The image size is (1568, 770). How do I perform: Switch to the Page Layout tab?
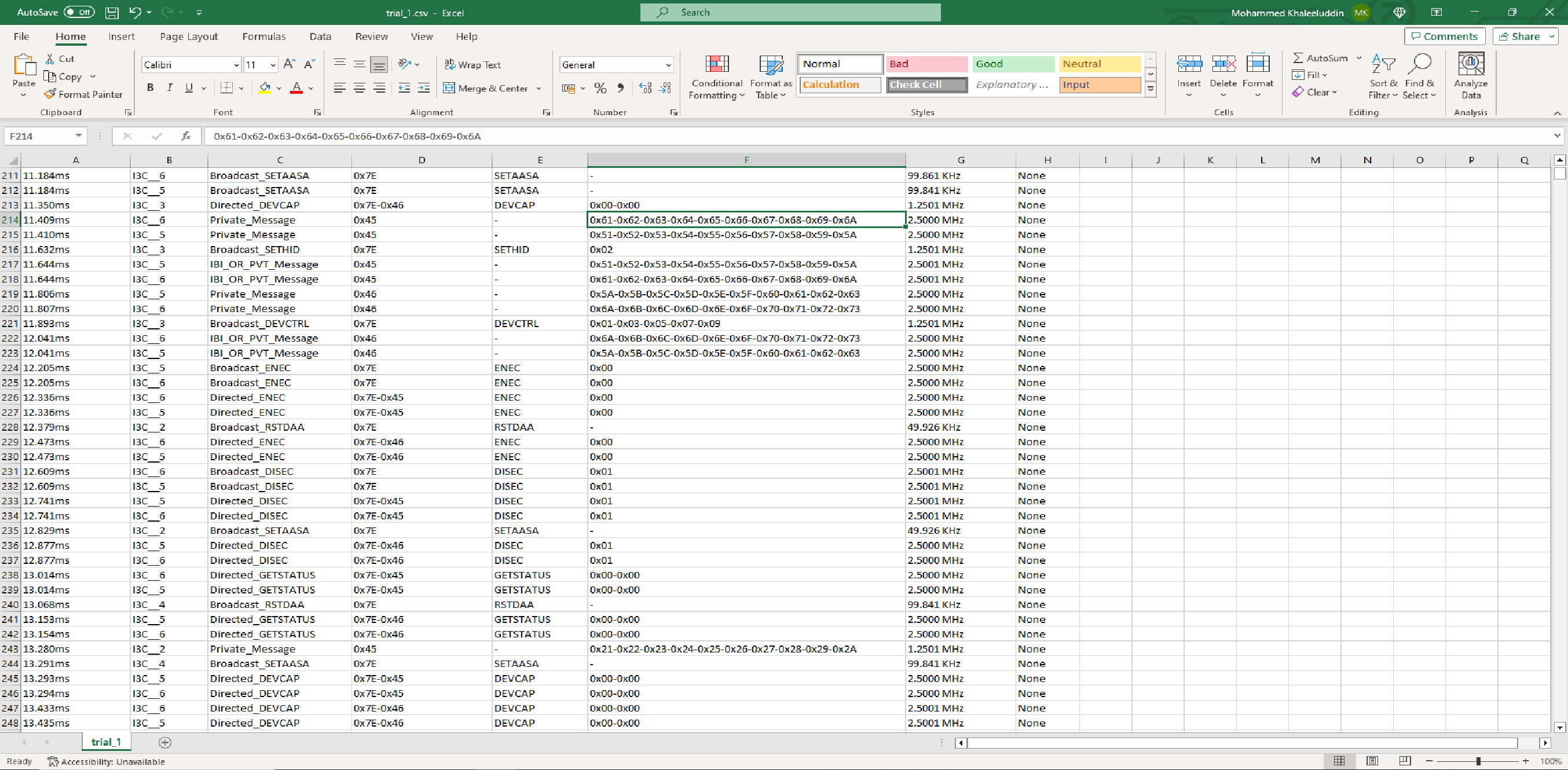coord(189,36)
